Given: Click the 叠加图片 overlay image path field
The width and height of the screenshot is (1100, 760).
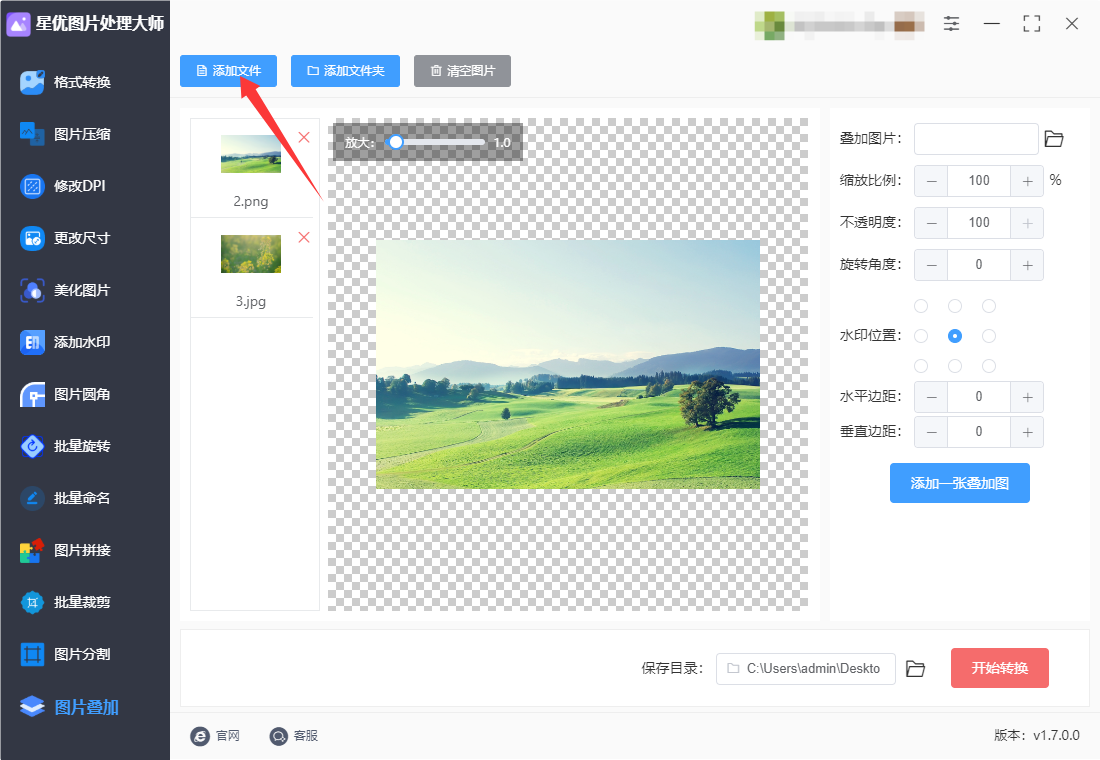Looking at the screenshot, I should click(x=976, y=139).
